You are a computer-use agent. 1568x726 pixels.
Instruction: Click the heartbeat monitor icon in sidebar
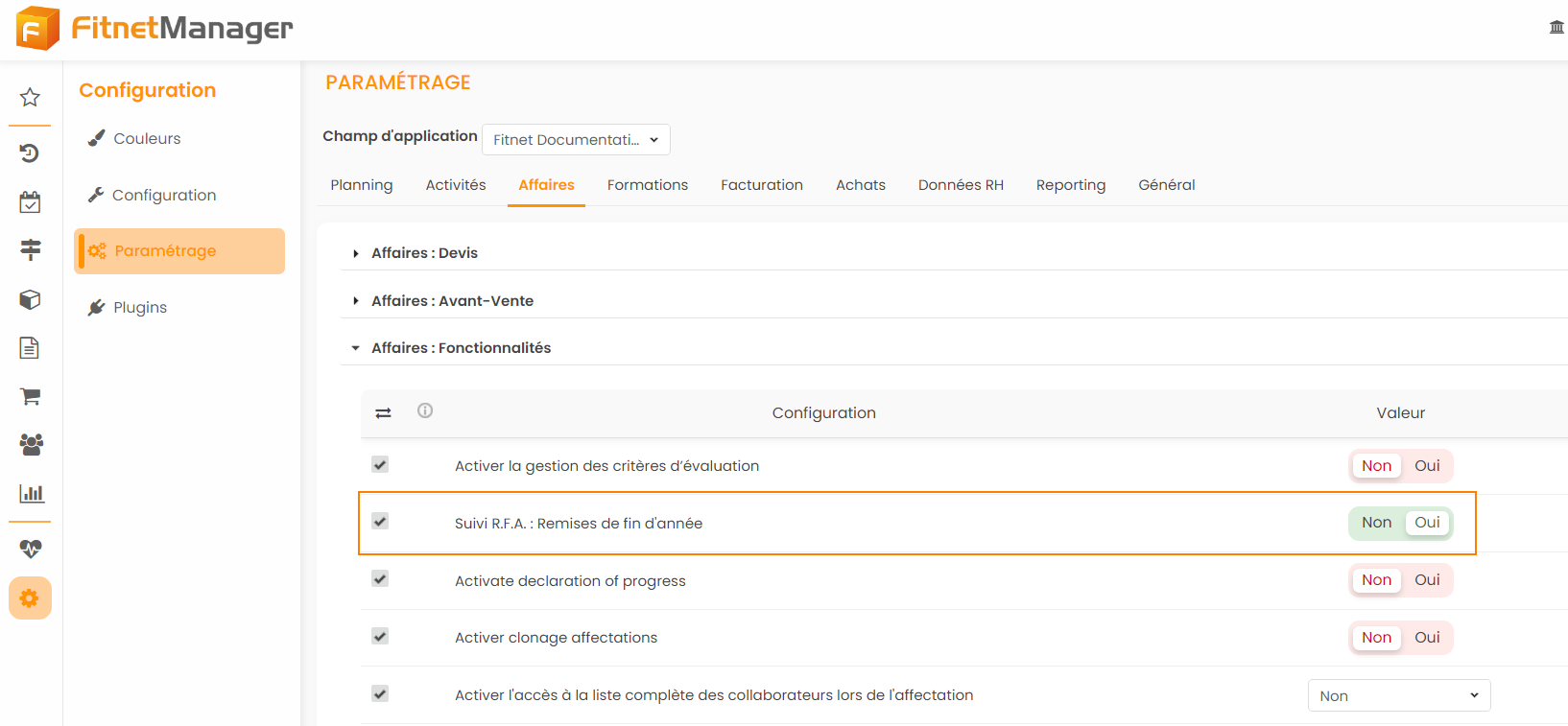coord(31,549)
